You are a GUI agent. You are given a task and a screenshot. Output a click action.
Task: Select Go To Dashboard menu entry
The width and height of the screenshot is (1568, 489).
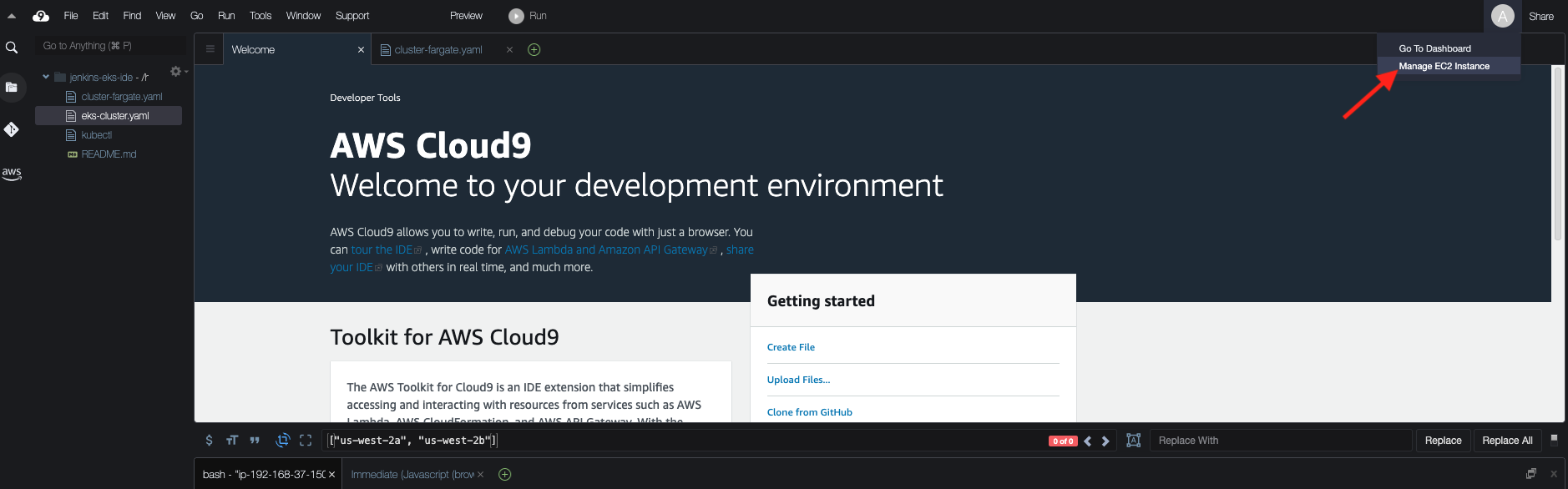tap(1449, 48)
